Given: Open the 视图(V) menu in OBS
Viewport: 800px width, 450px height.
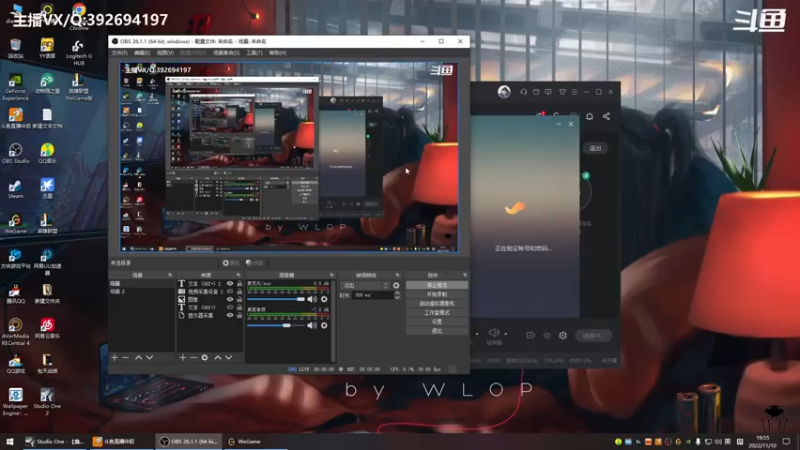Looking at the screenshot, I should click(165, 53).
